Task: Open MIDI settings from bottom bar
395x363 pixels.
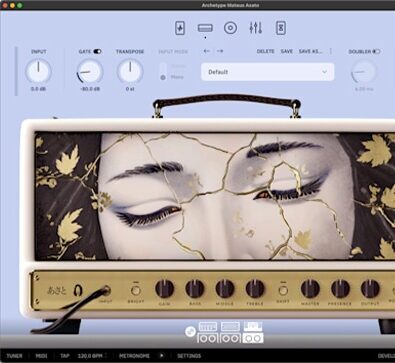Action: [41, 356]
